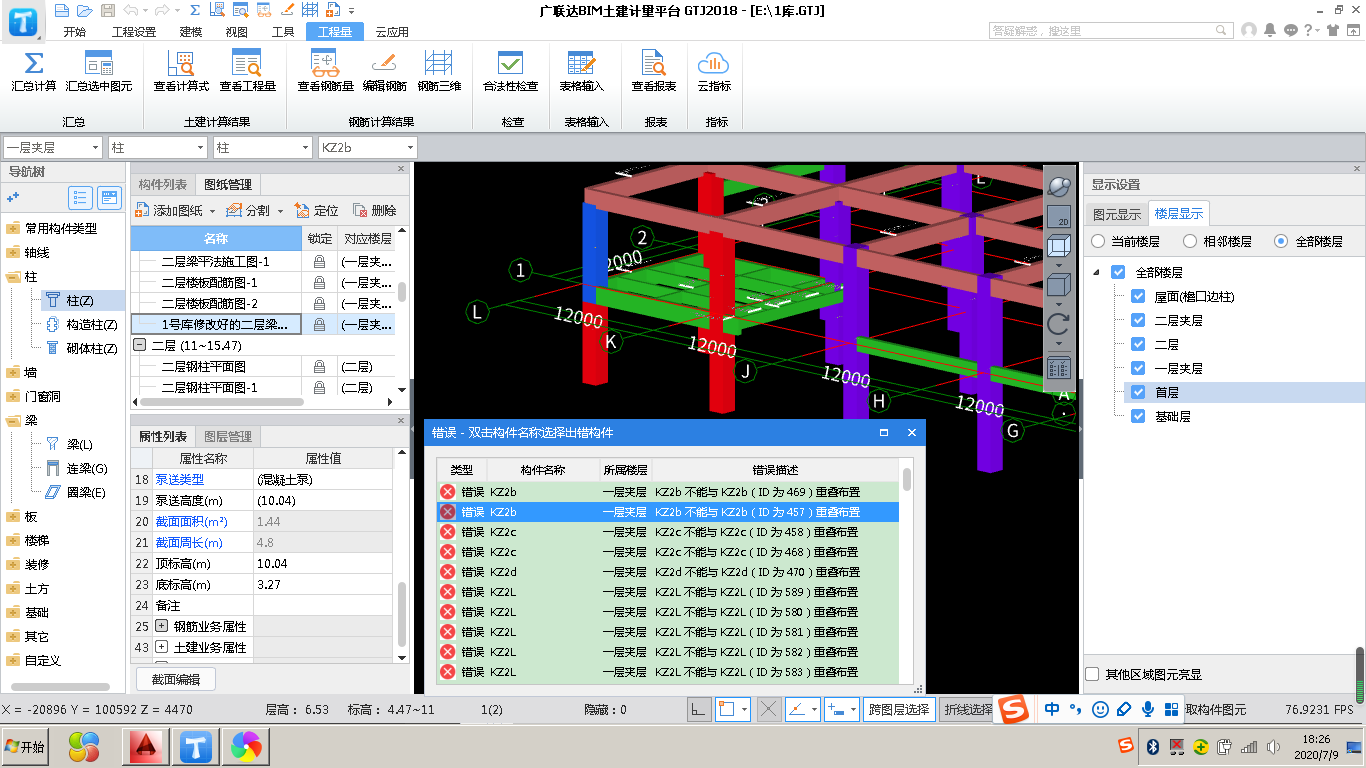Click 汇总选中图元 ribbon icon
Viewport: 1366px width, 768px height.
point(98,71)
